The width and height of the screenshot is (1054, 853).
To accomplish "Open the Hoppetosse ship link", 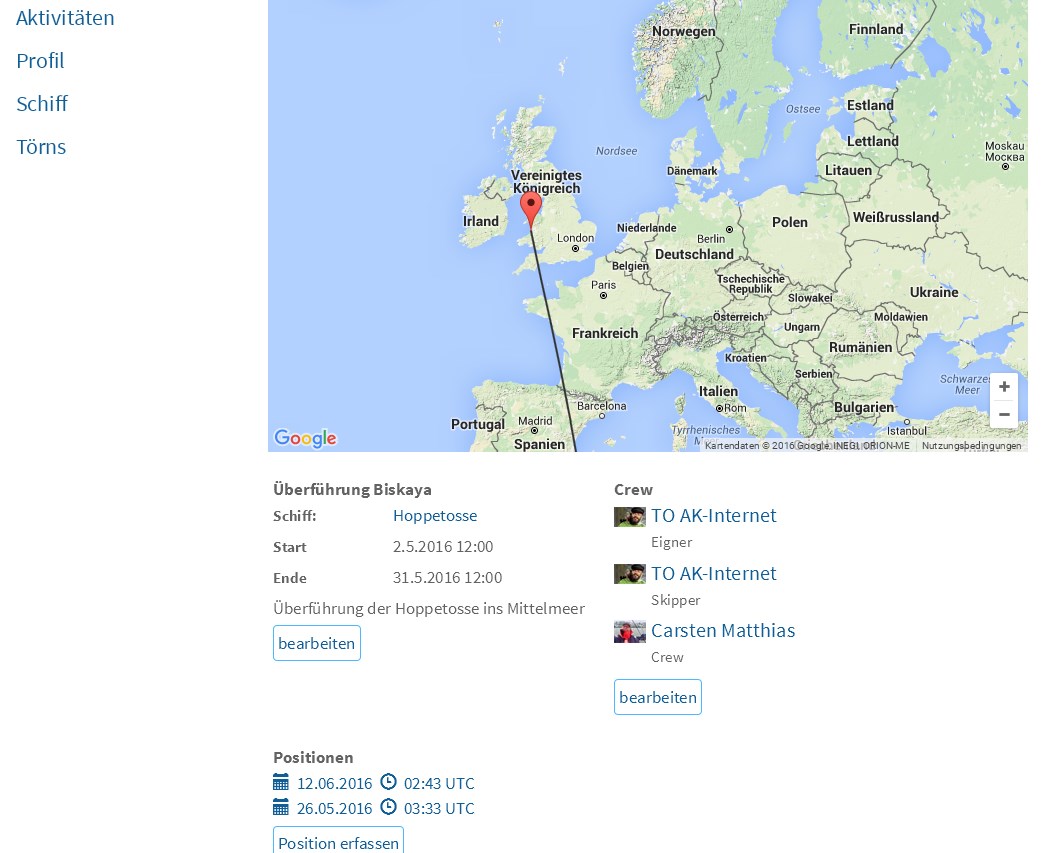I will [435, 516].
